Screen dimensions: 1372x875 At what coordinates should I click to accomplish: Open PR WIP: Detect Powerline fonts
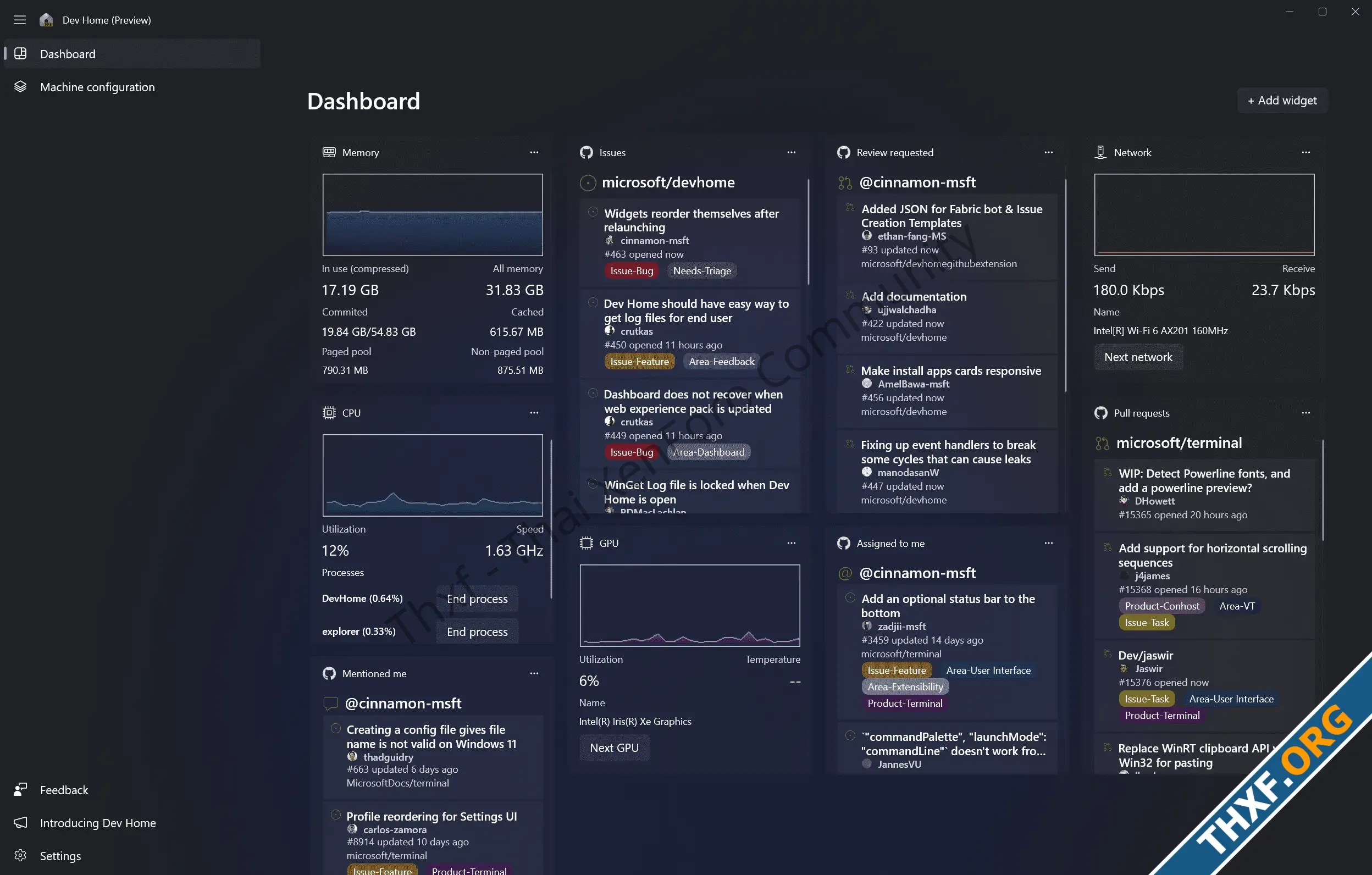coord(1204,495)
